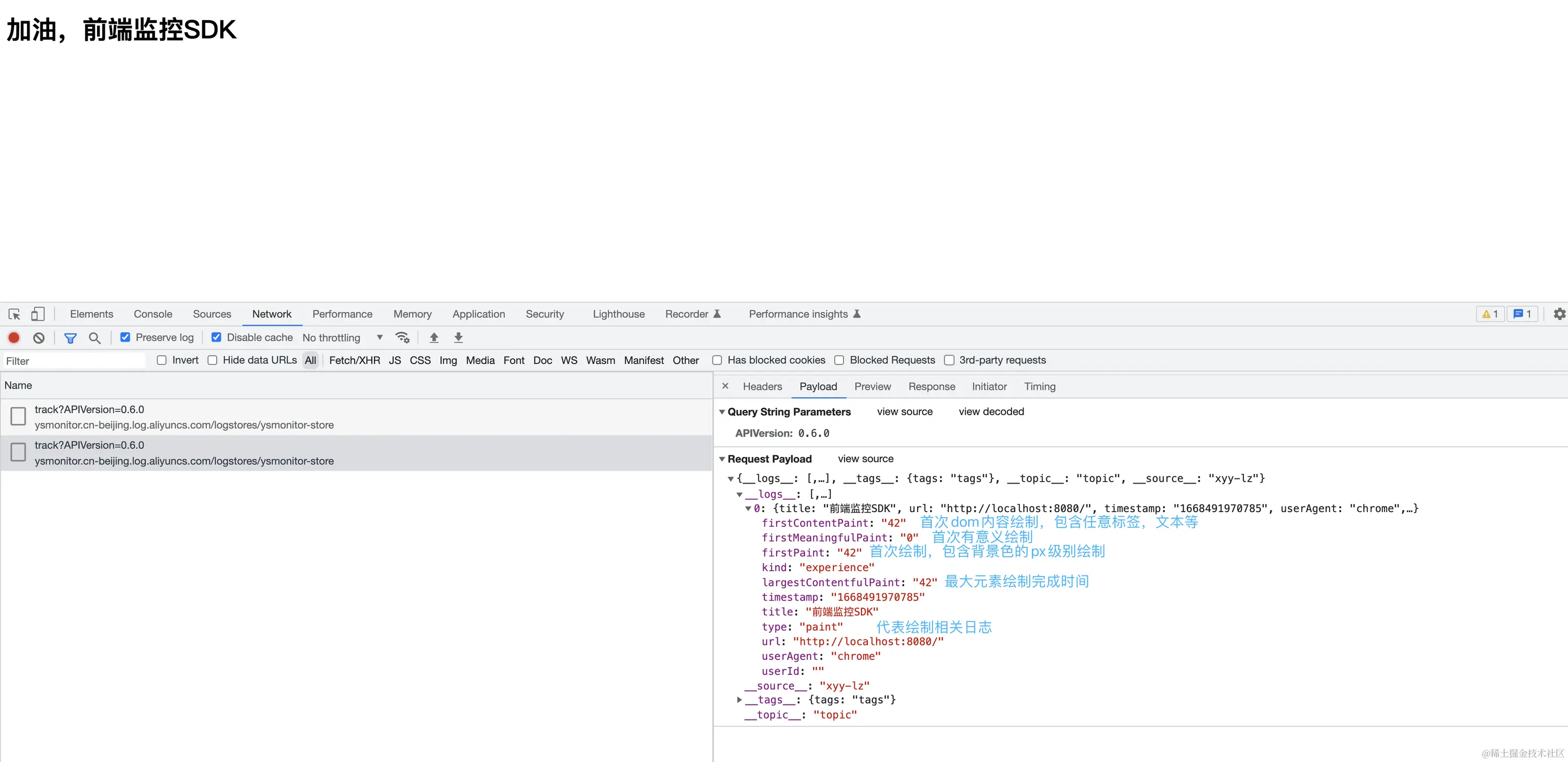Collapse Query String Parameters section
Image resolution: width=1568 pixels, height=762 pixels.
point(722,412)
